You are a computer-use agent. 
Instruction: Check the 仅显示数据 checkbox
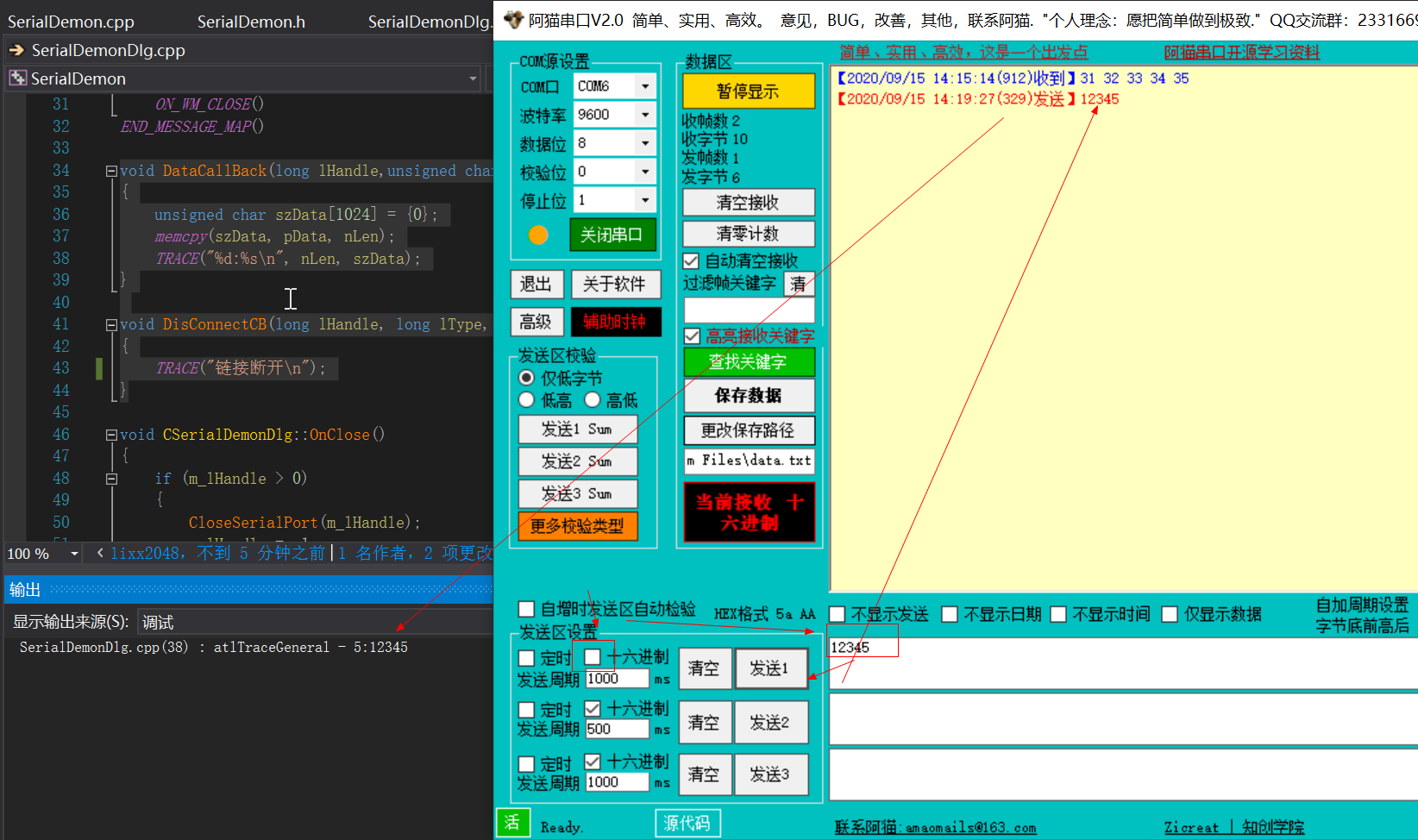[1170, 614]
